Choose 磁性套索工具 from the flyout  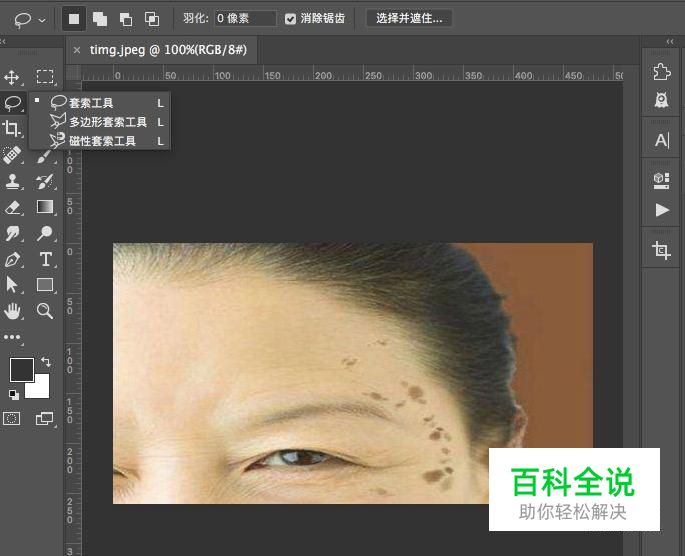[102, 142]
